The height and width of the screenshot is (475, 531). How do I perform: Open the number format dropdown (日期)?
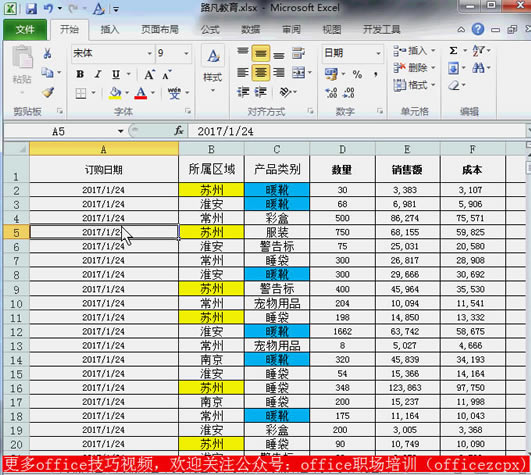[378, 53]
